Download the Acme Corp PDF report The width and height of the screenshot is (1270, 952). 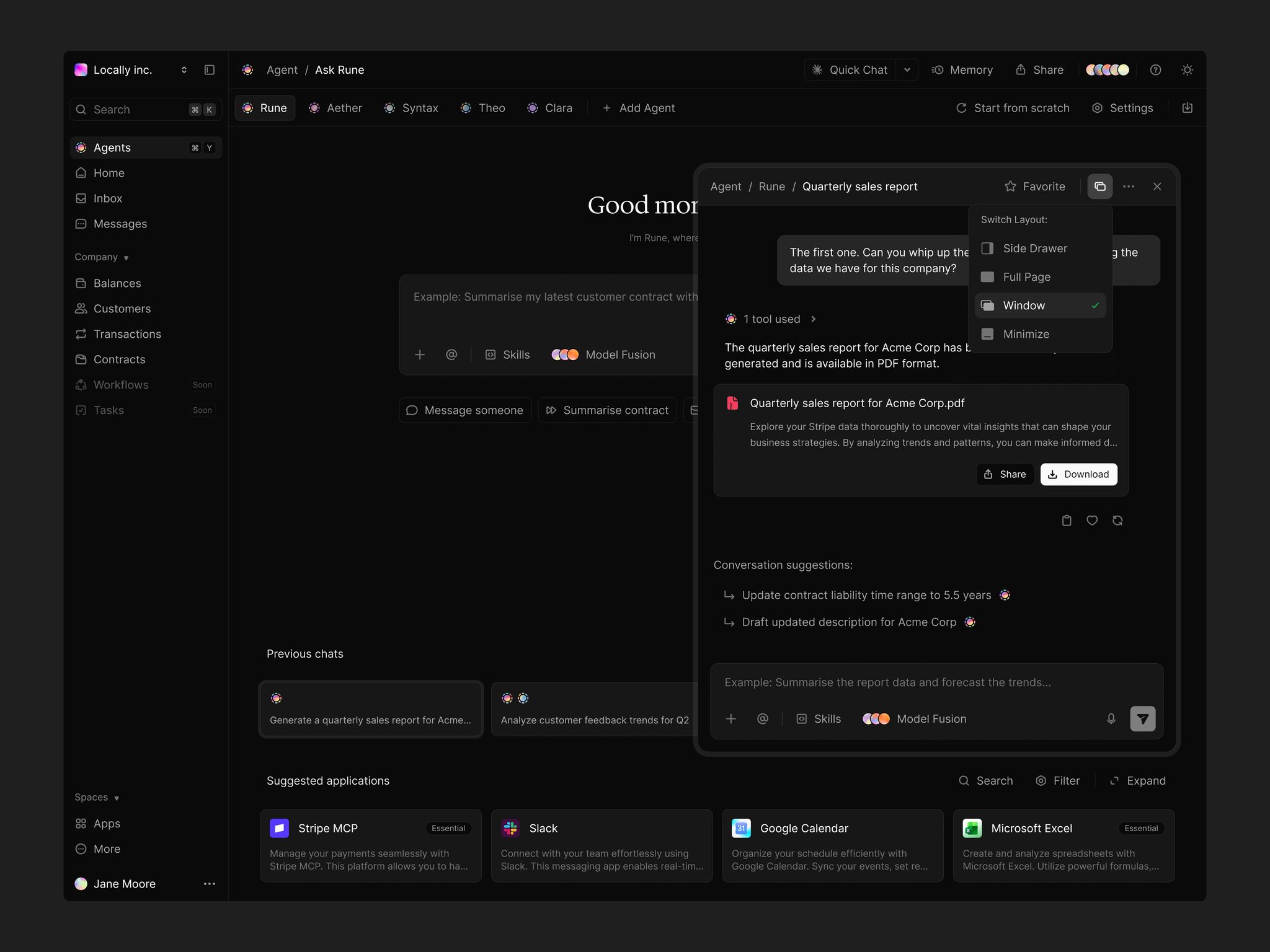point(1078,474)
